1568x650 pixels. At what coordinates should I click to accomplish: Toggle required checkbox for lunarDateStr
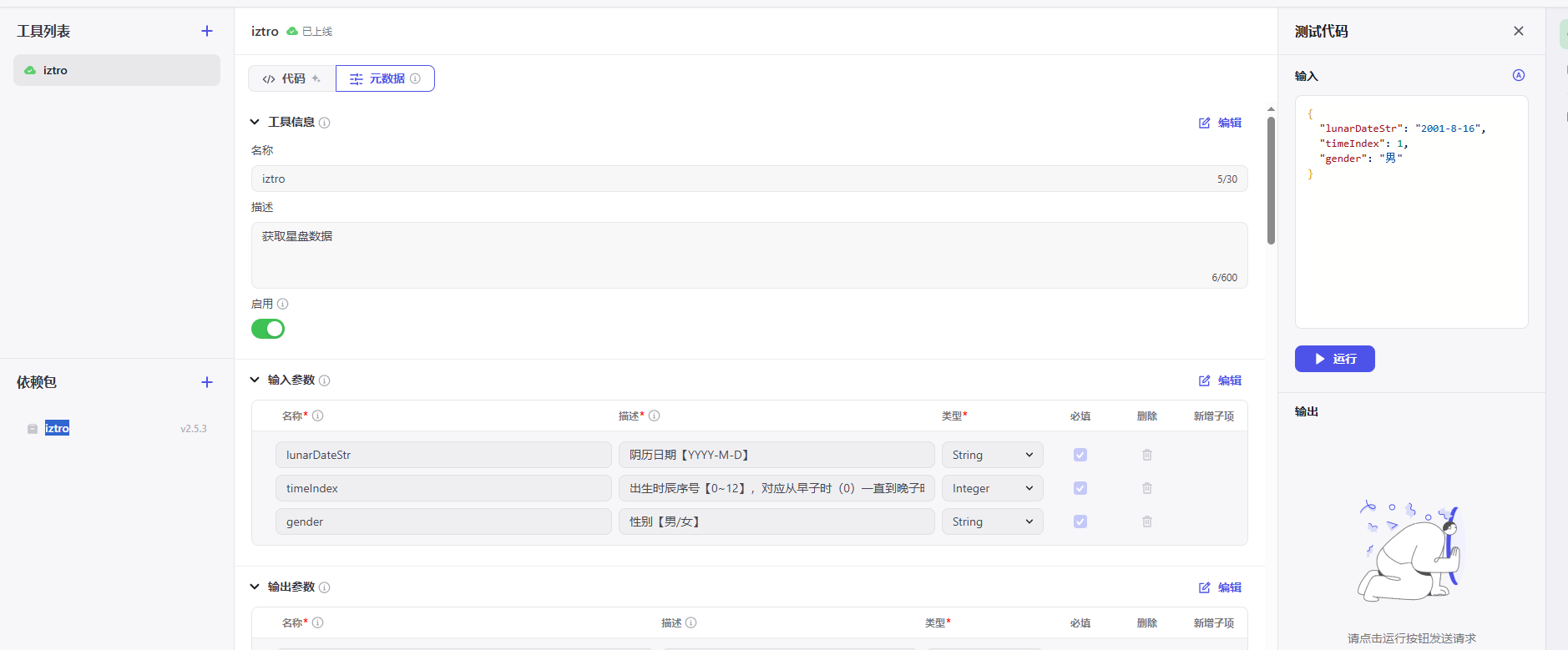click(1080, 455)
